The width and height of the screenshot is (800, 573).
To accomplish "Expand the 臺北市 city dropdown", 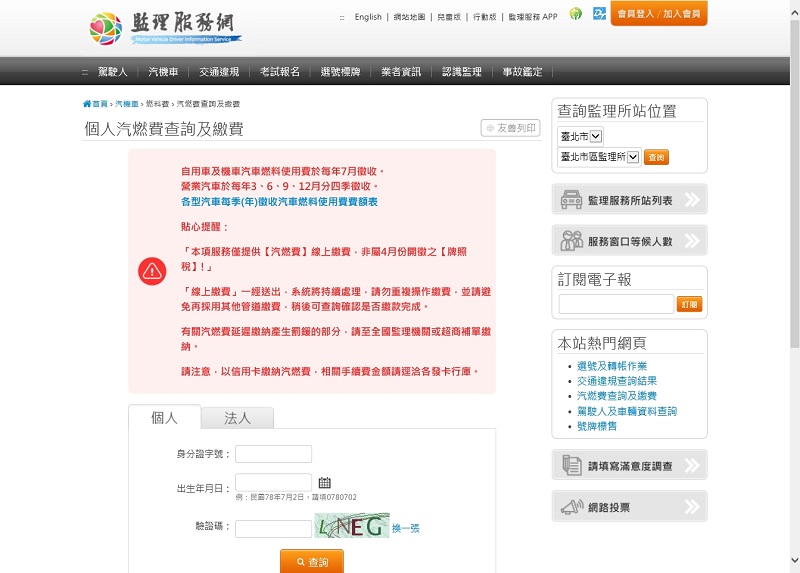I will click(x=581, y=136).
